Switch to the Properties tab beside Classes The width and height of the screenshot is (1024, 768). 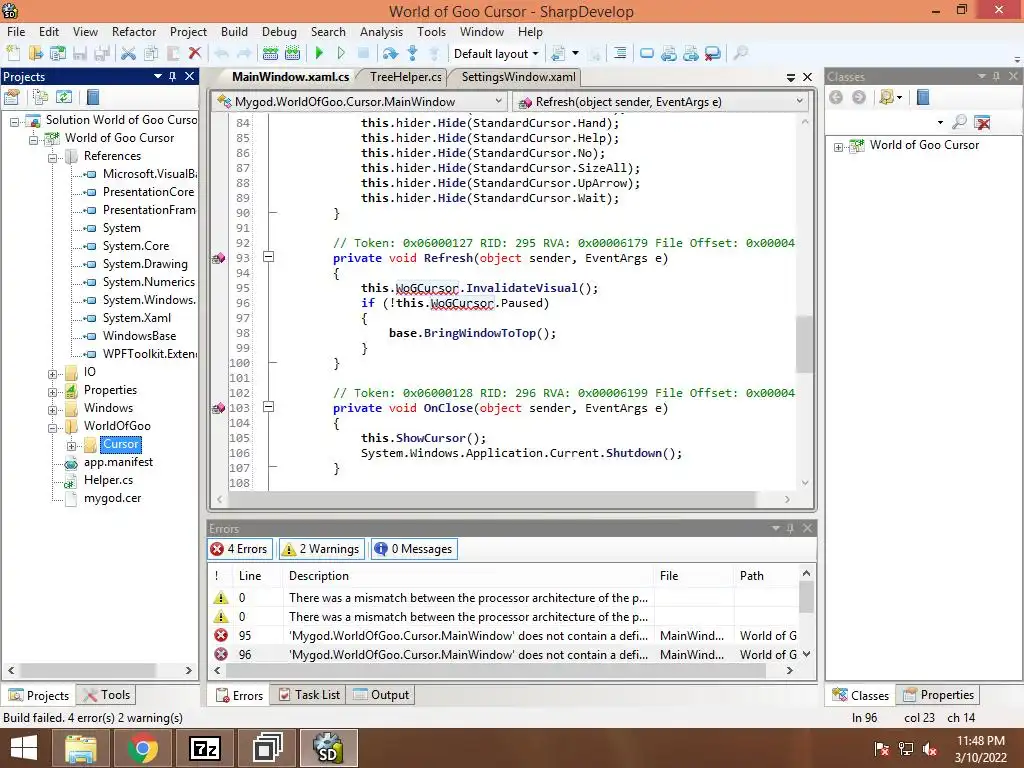tap(939, 695)
